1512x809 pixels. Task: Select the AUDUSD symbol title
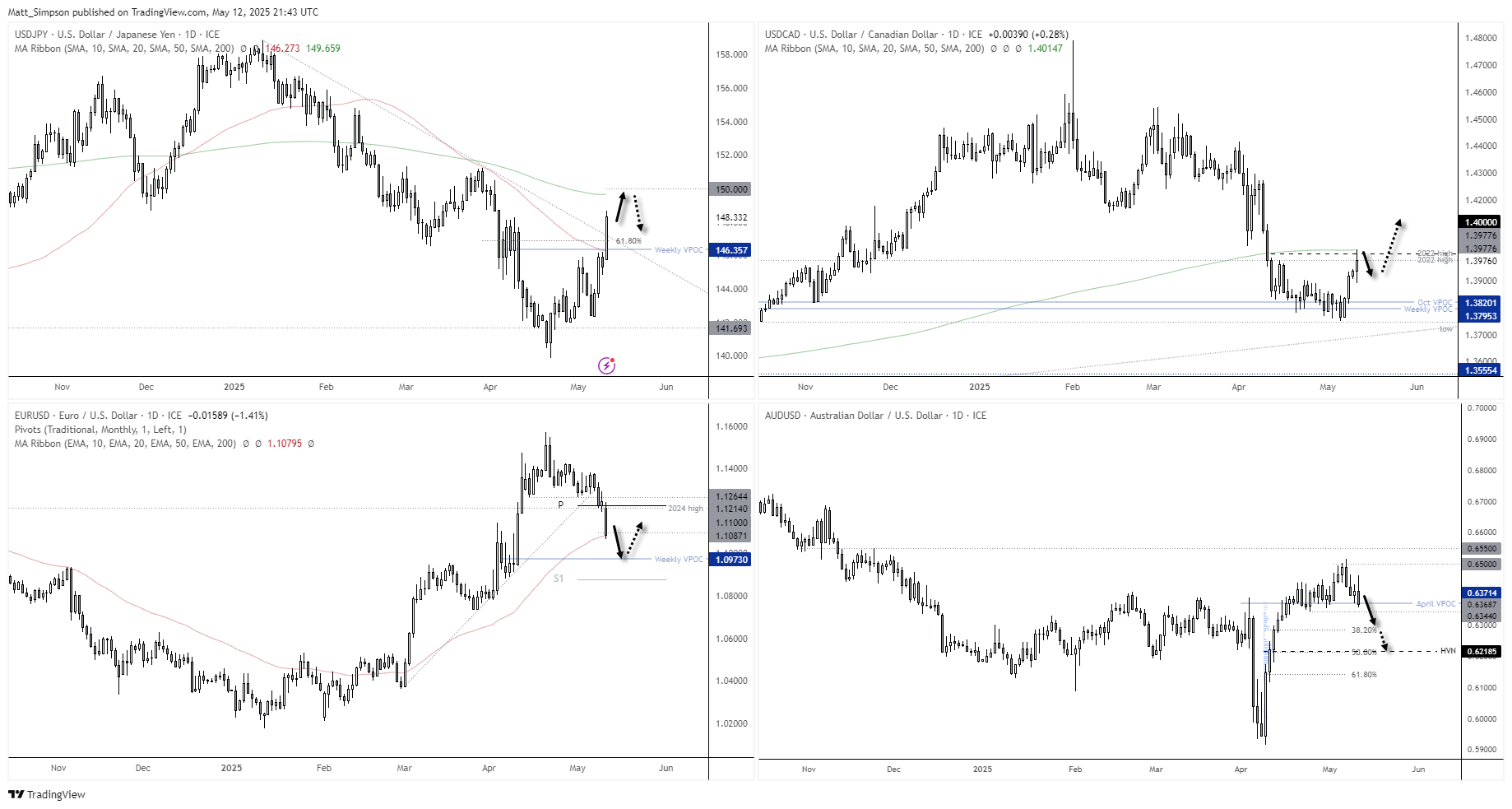(x=784, y=416)
